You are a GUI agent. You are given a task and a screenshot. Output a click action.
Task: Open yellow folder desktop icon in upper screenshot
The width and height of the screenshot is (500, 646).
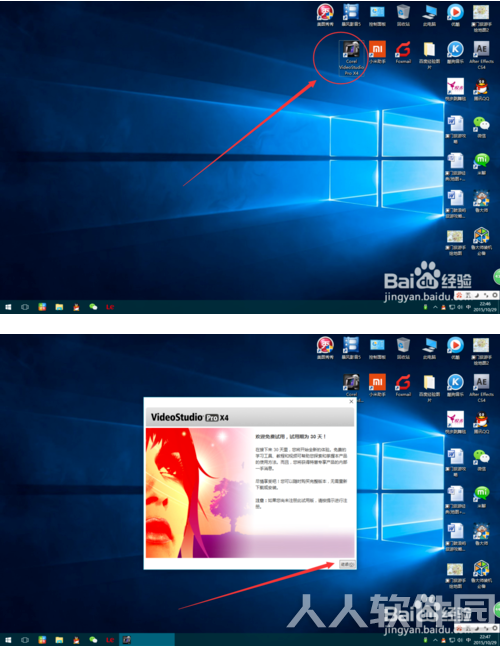[429, 55]
